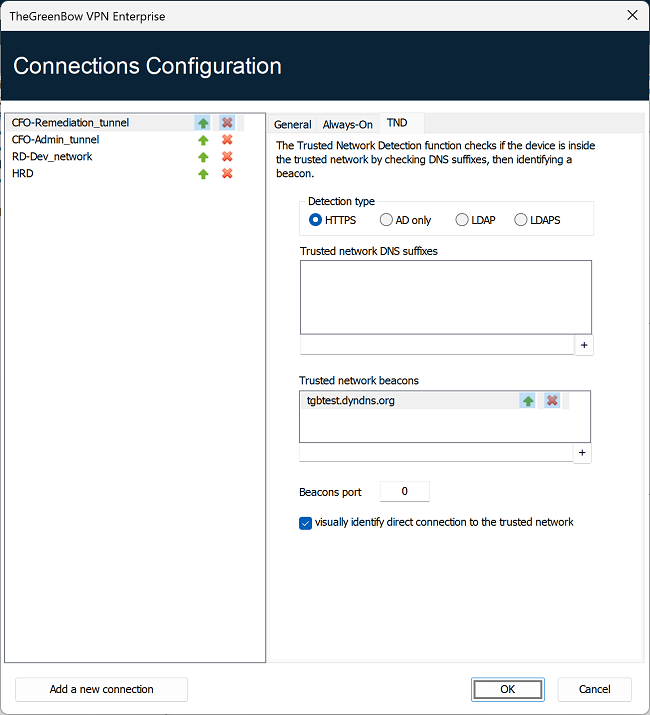650x715 pixels.
Task: Delete the HRD connection
Action: coord(227,173)
